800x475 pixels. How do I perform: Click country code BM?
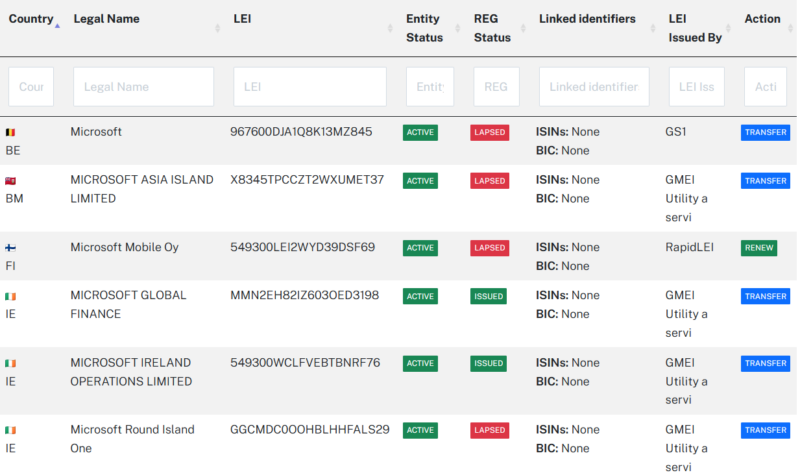tap(14, 198)
